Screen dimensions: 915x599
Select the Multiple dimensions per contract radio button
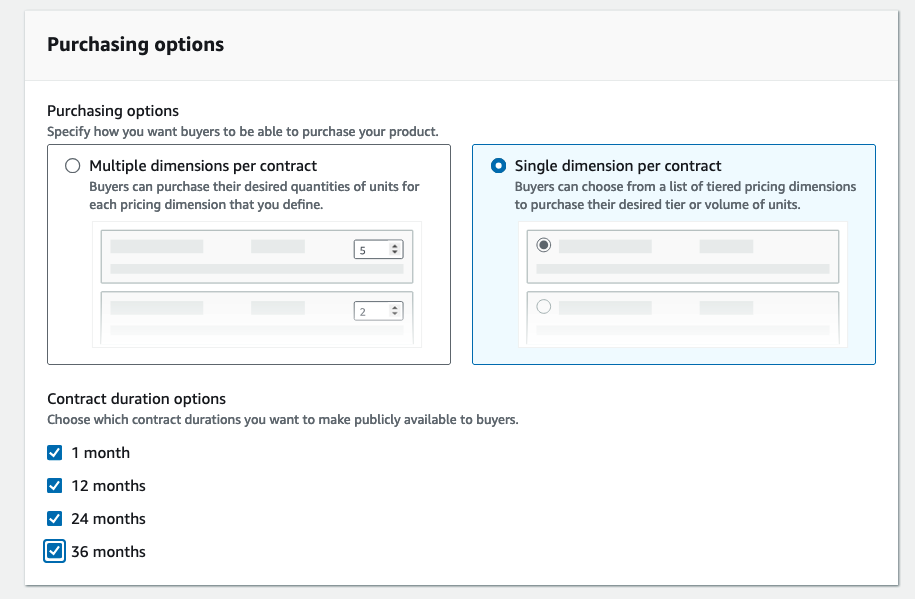(72, 166)
